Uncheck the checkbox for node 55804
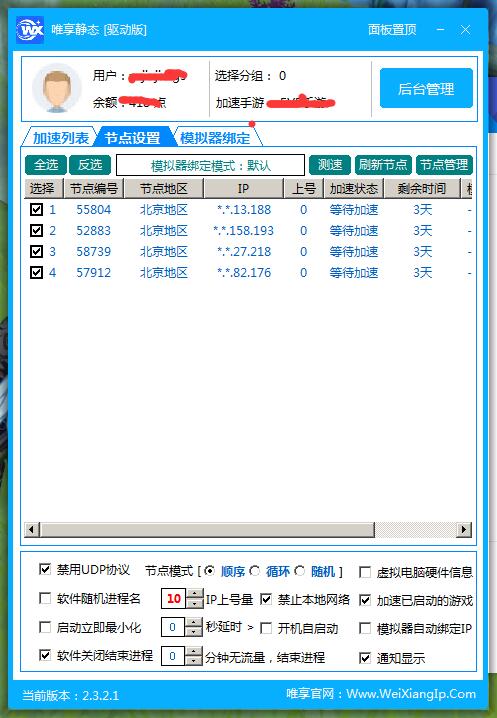This screenshot has height=718, width=497. coord(36,210)
